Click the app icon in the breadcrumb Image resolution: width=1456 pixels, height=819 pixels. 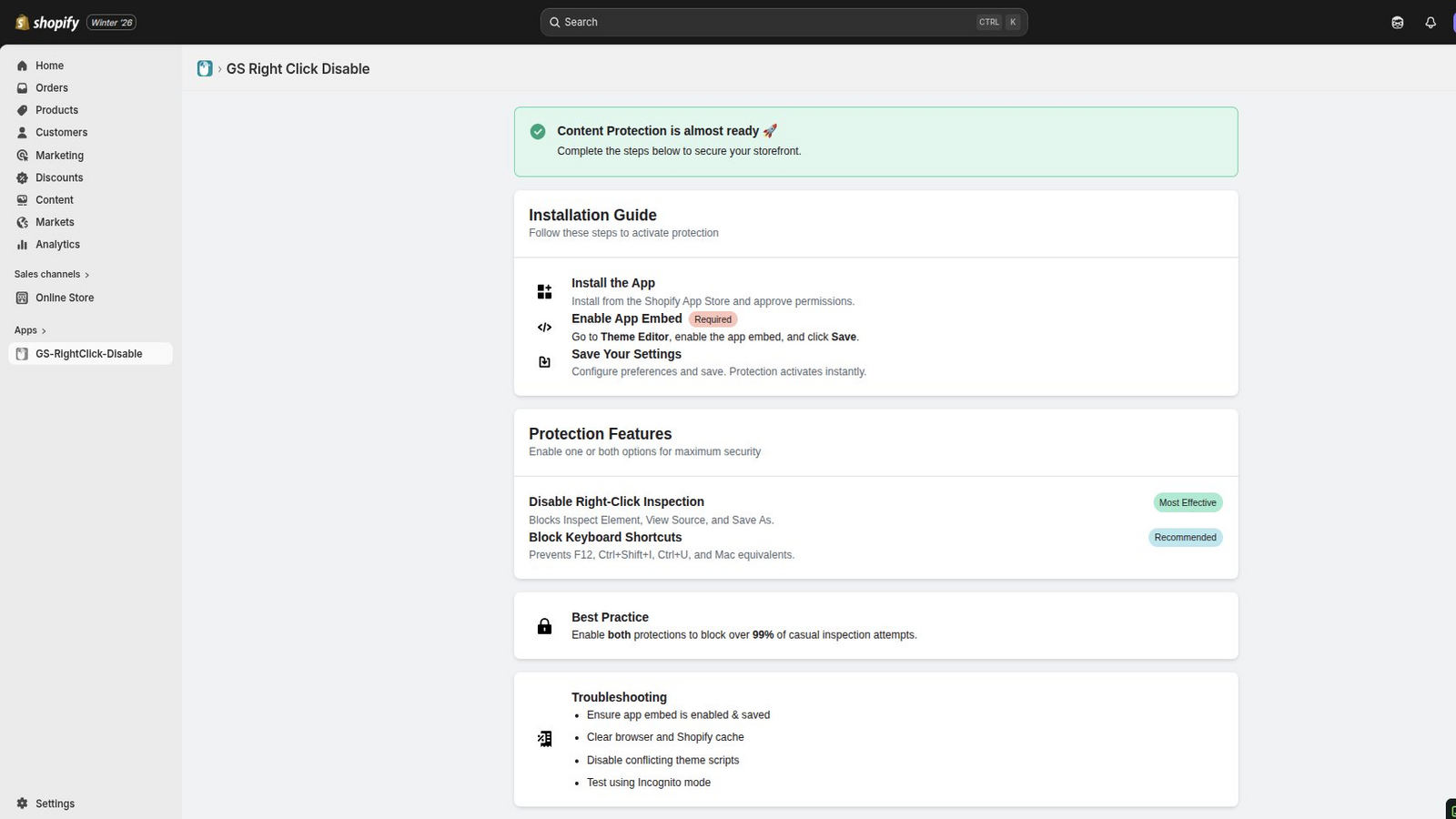click(x=205, y=68)
